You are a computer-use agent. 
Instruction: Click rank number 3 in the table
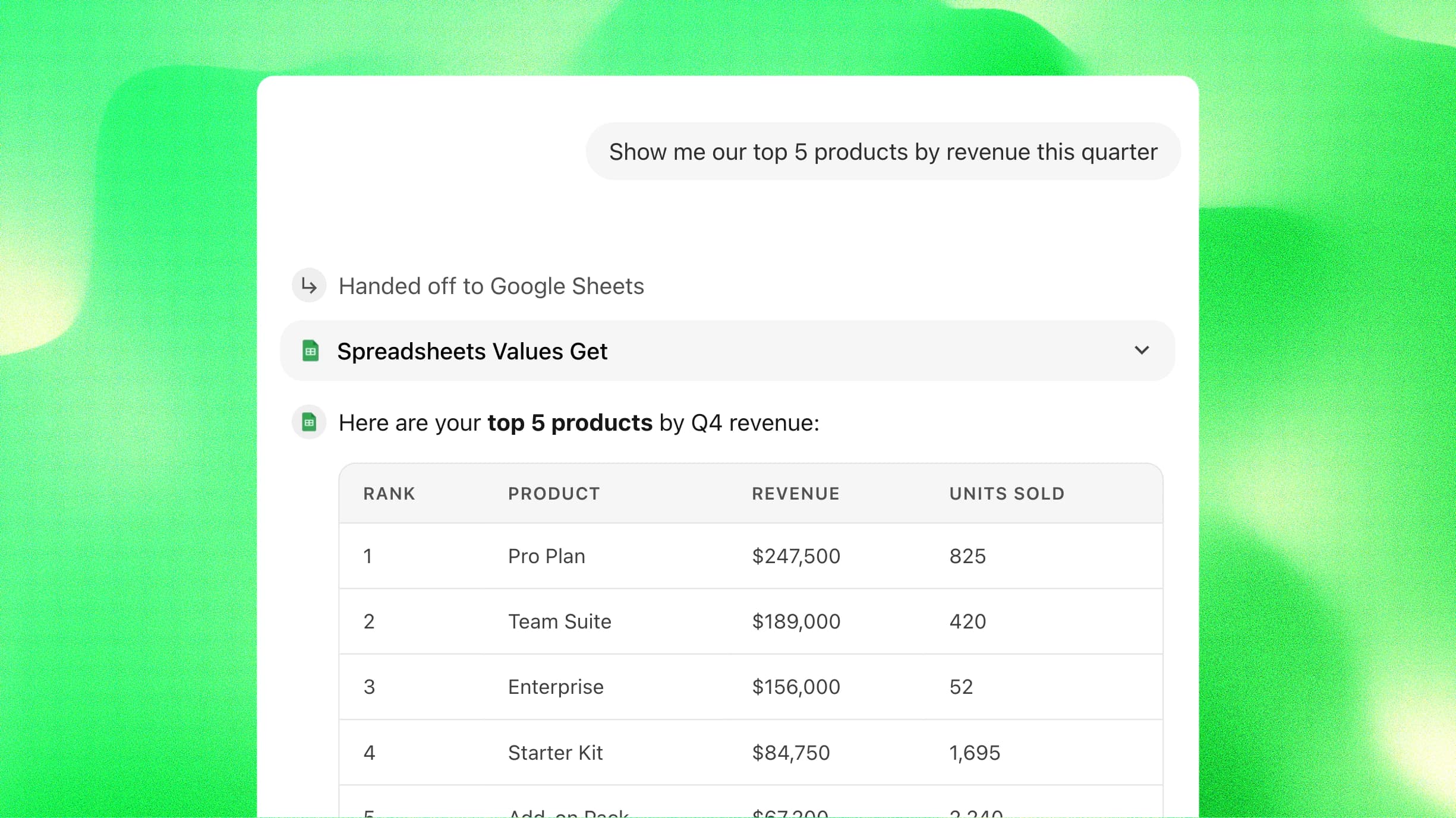click(369, 687)
